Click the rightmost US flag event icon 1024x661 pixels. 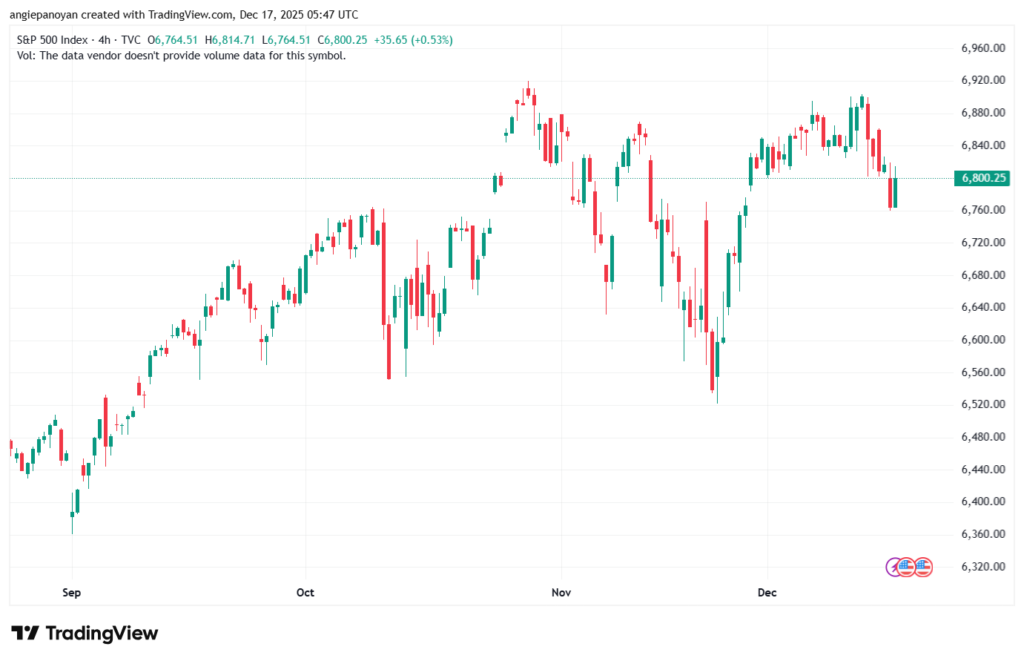(x=923, y=567)
